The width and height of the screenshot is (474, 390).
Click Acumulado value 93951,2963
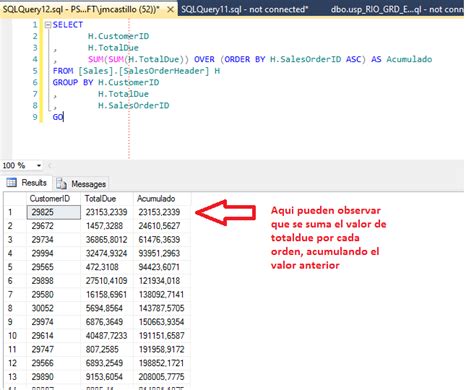pyautogui.click(x=162, y=253)
